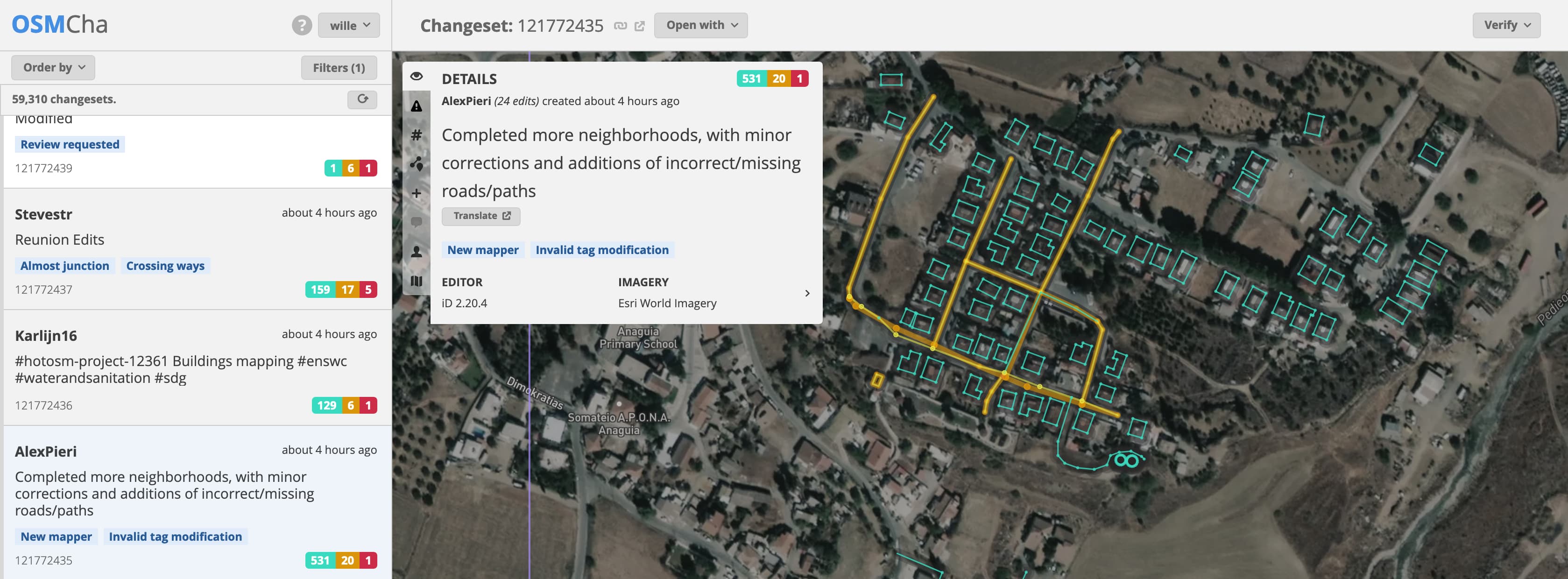The width and height of the screenshot is (1568, 579).
Task: Open the hashtag tag changes panel
Action: click(x=417, y=135)
